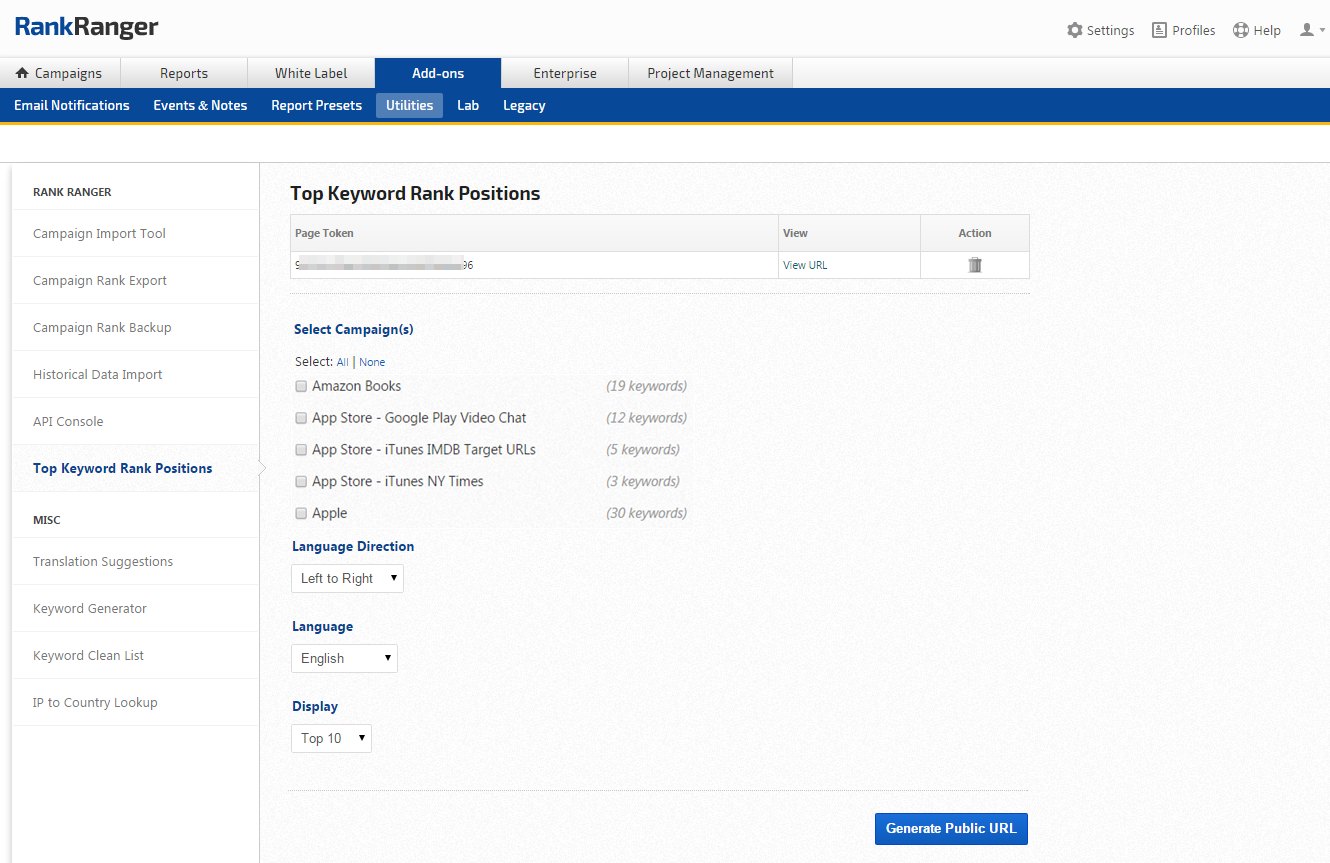Open Report Presets in the submenu
The height and width of the screenshot is (863, 1330).
[316, 105]
